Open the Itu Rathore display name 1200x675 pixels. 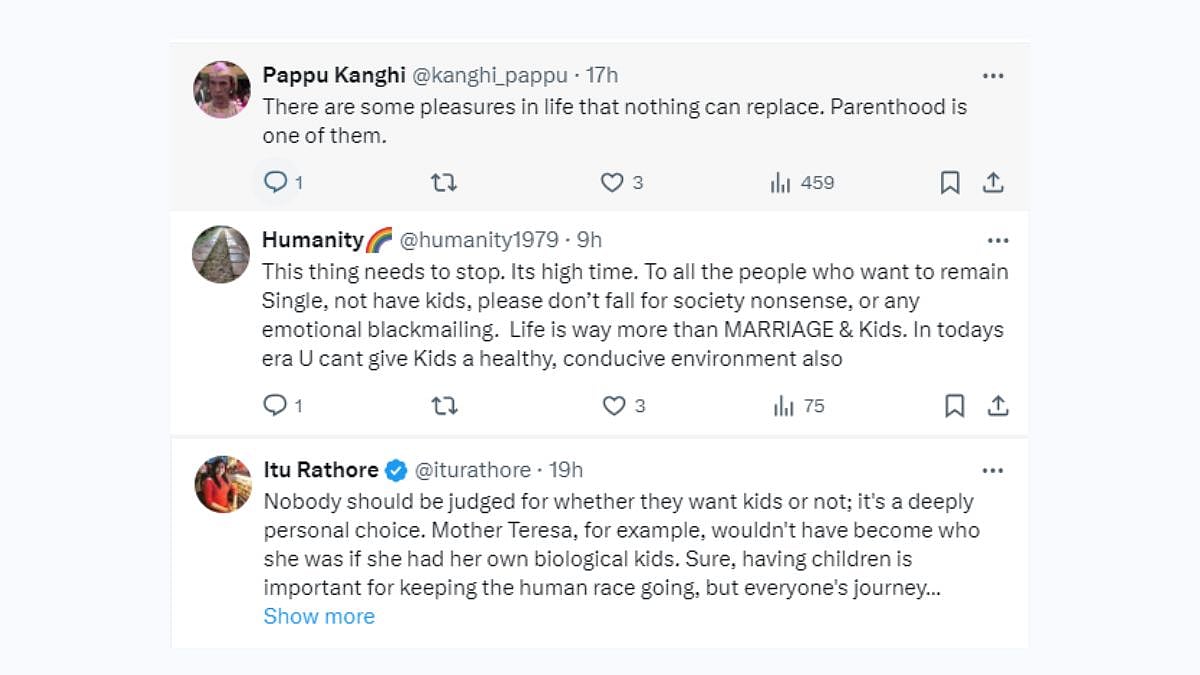pos(320,470)
